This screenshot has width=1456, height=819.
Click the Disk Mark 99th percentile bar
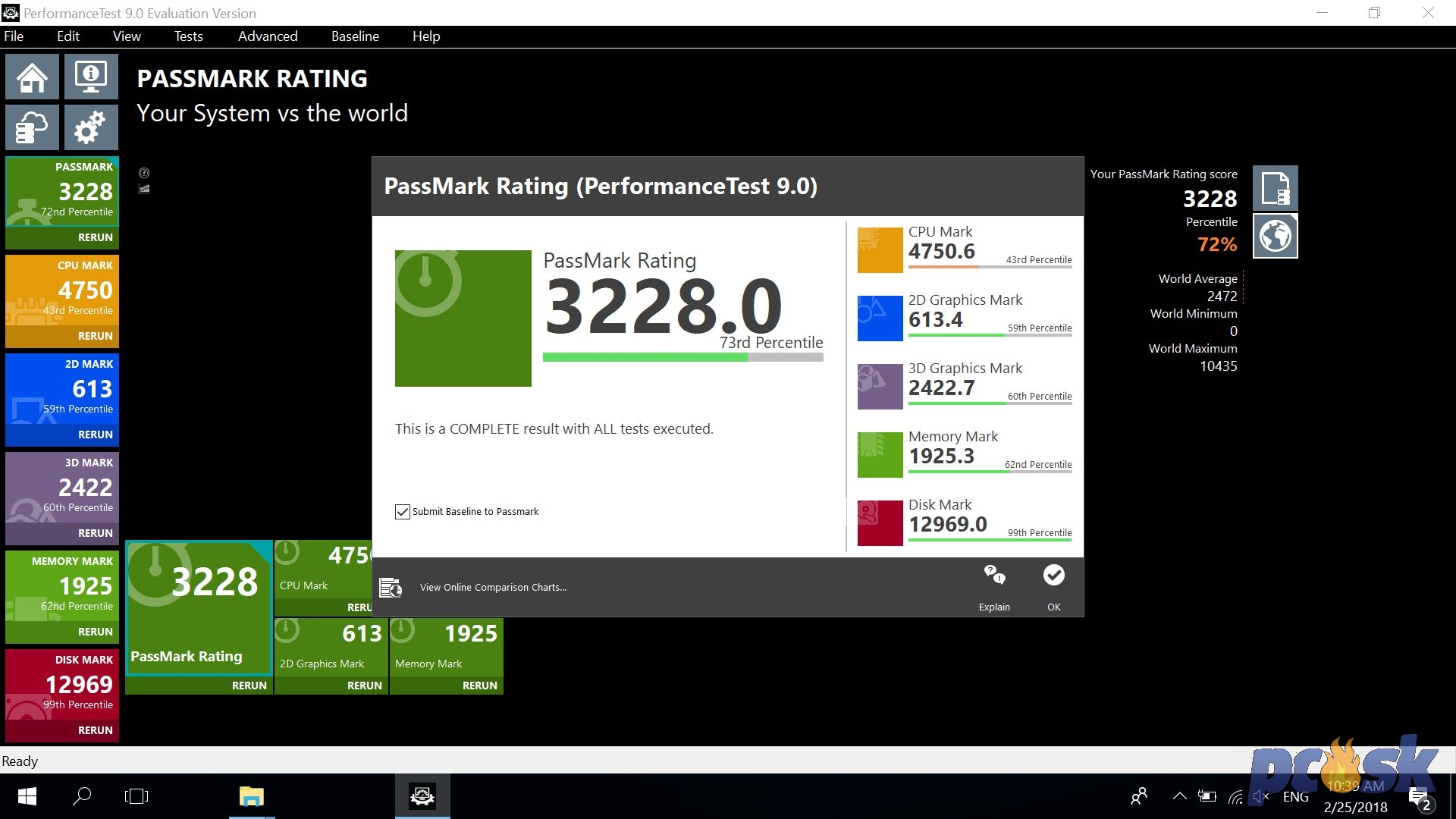tap(990, 540)
